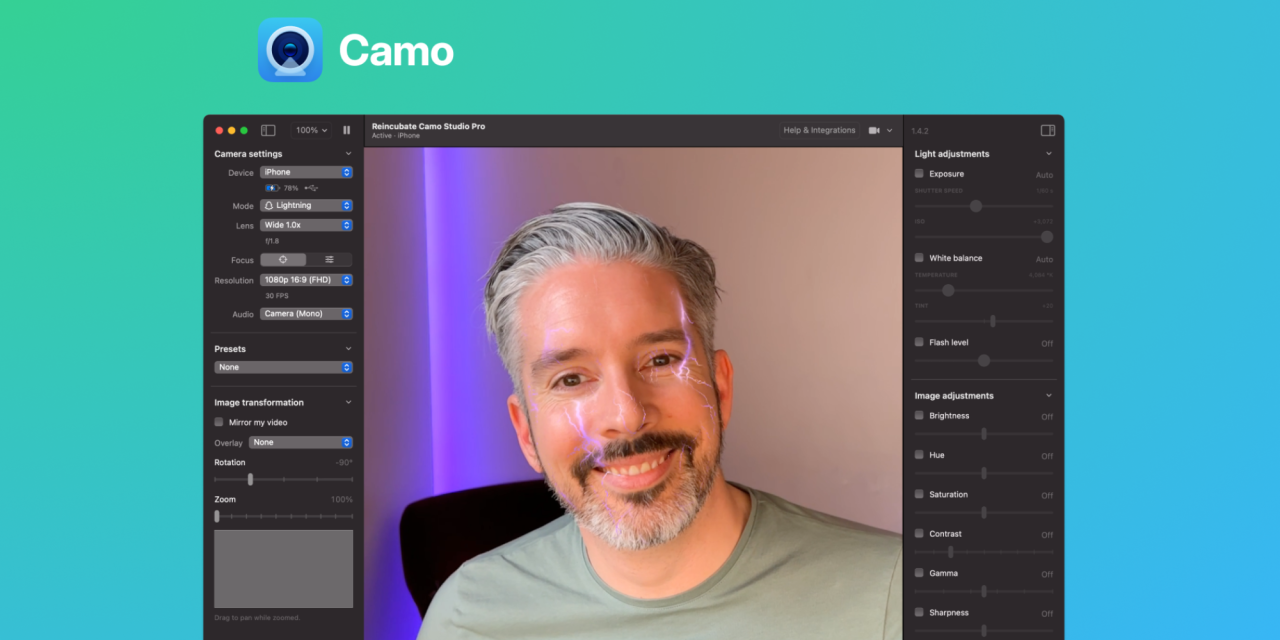Click the Rotation slider handle
Image resolution: width=1280 pixels, height=640 pixels.
point(250,479)
